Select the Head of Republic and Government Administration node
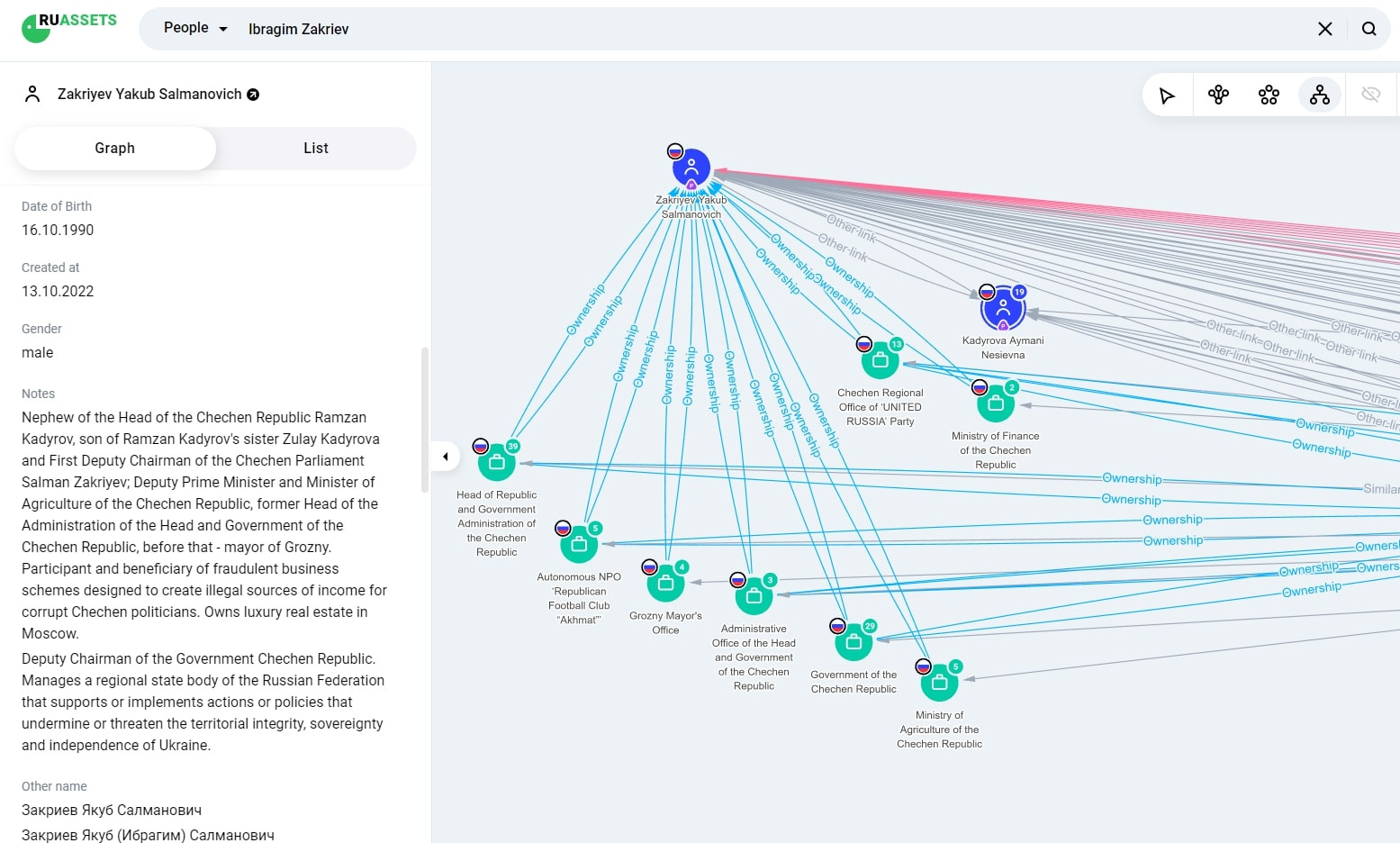Viewport: 1400px width, 843px height. click(x=497, y=462)
